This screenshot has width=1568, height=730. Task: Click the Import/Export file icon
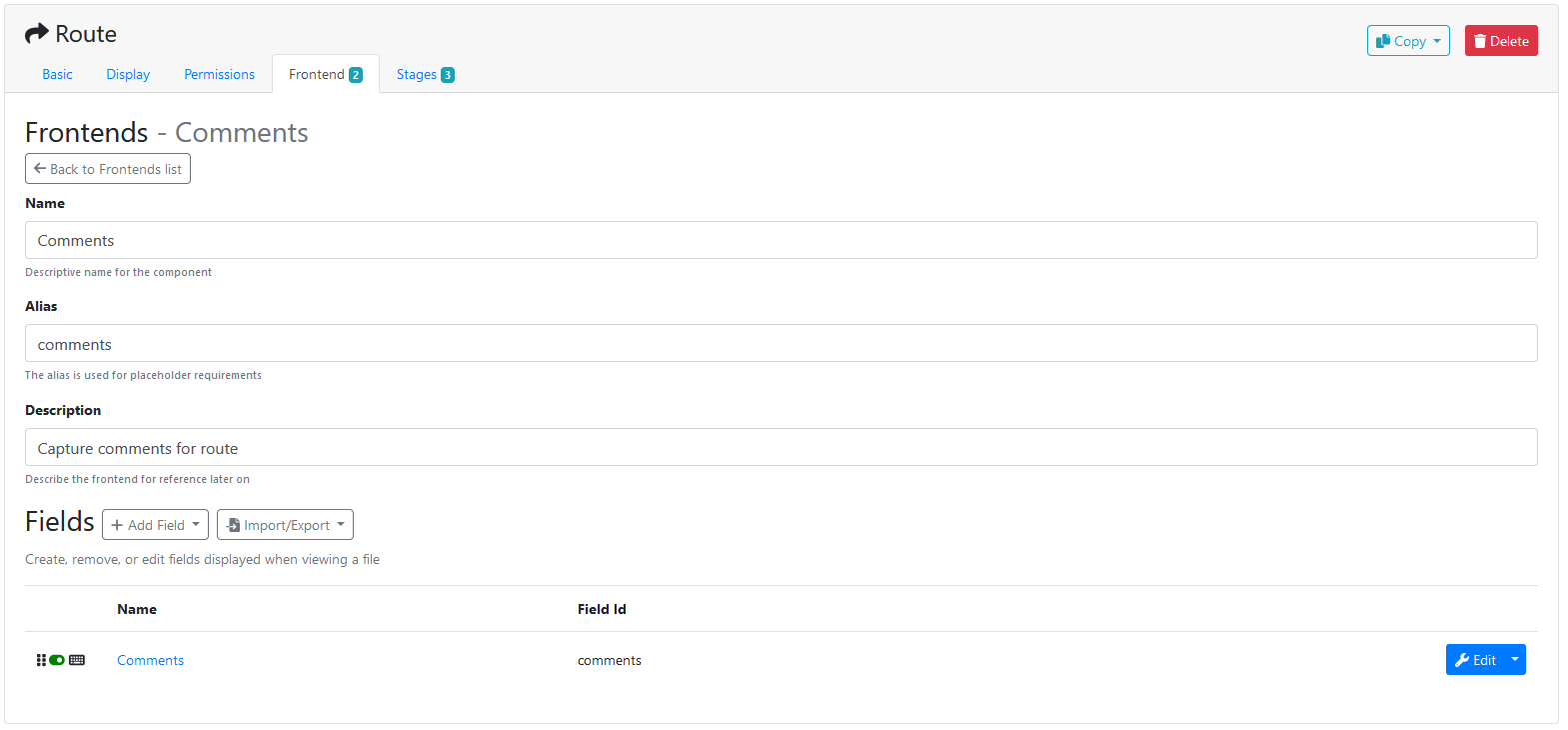[x=233, y=525]
